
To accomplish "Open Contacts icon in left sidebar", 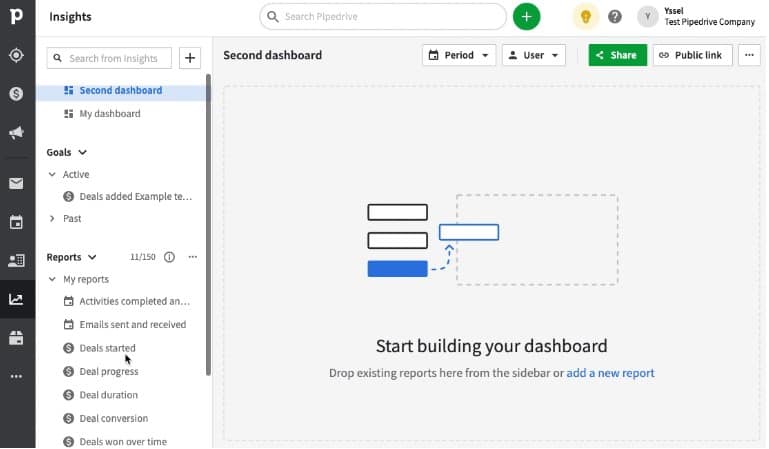I will [16, 260].
